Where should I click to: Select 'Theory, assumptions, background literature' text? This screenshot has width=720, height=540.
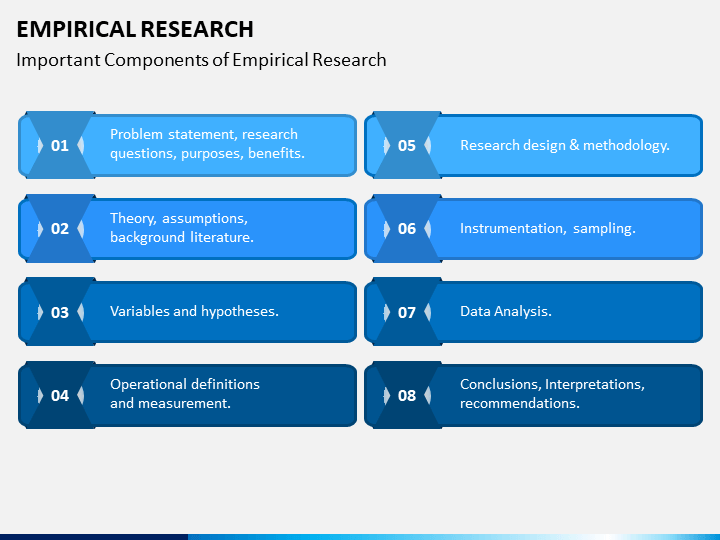click(x=182, y=228)
